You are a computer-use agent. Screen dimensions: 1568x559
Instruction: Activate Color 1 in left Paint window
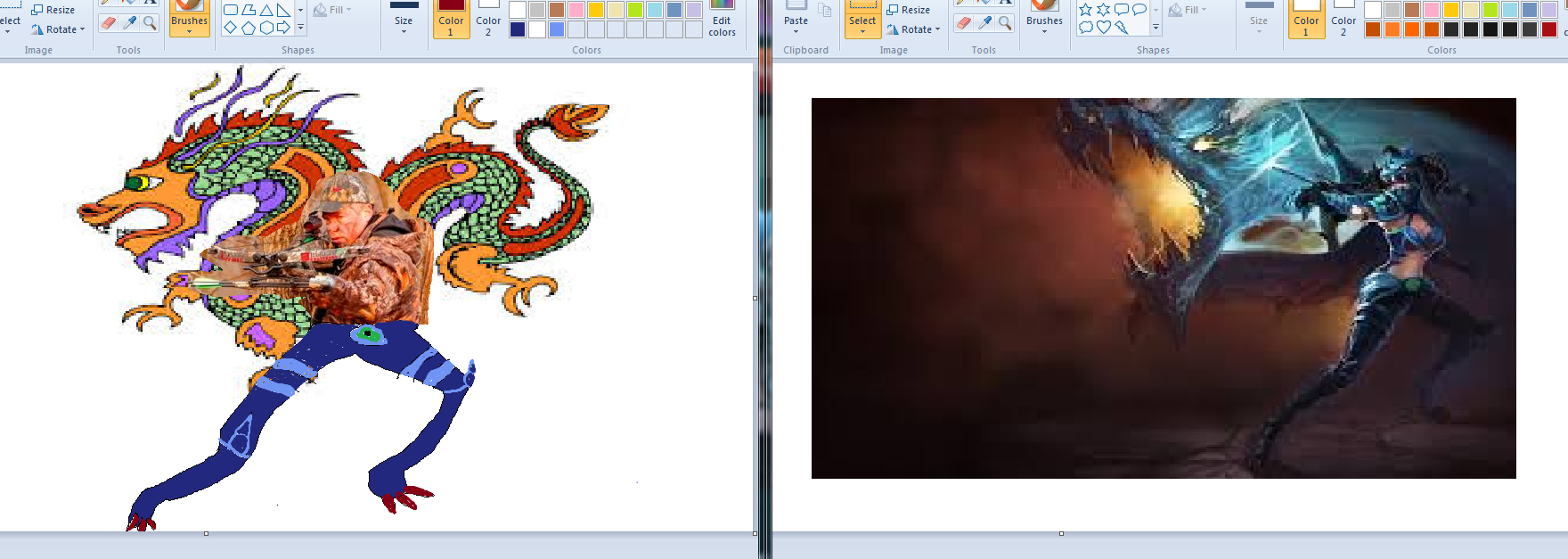point(451,20)
